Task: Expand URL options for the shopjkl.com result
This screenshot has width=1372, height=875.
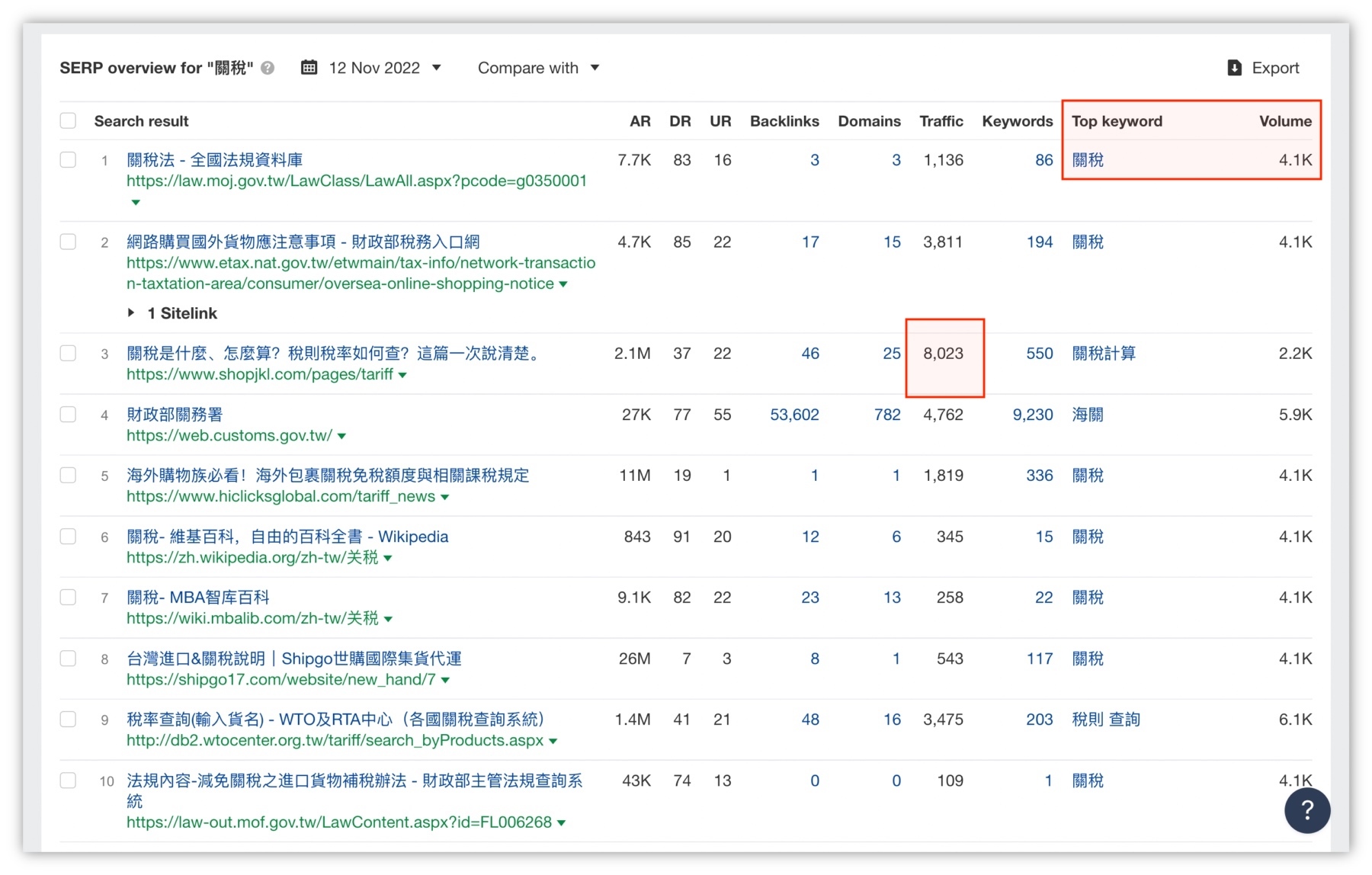Action: tap(403, 374)
